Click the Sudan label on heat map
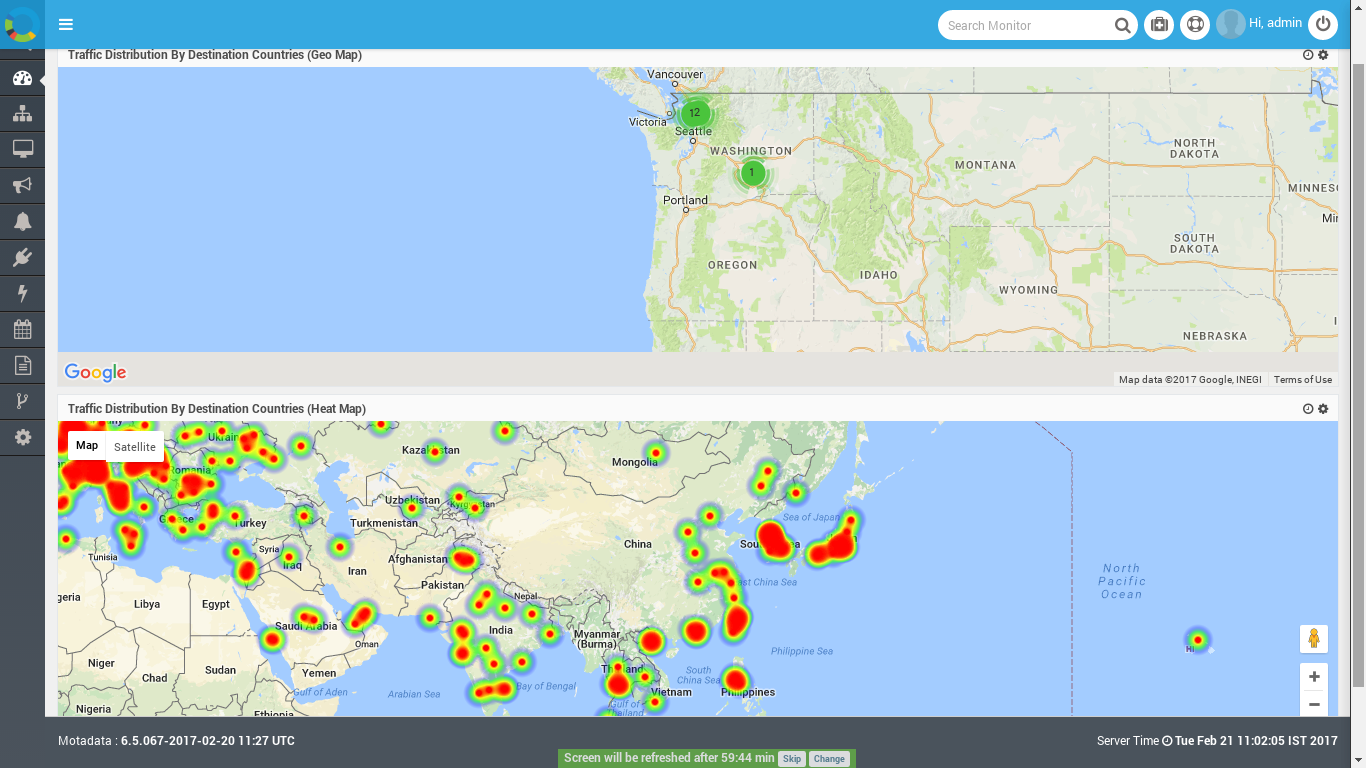This screenshot has height=768, width=1366. pos(220,670)
